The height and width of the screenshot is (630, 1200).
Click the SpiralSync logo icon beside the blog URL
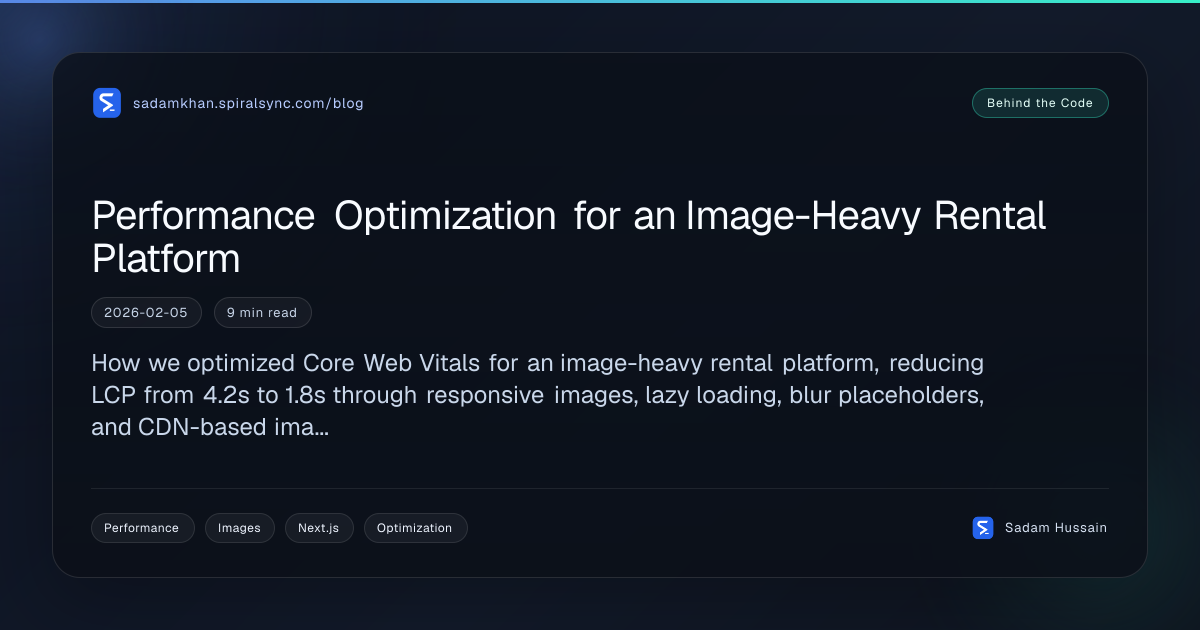click(x=107, y=103)
